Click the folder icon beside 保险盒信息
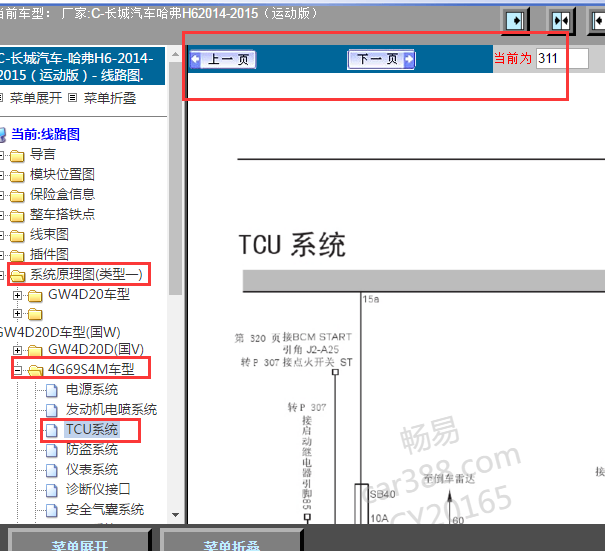 click(17, 196)
